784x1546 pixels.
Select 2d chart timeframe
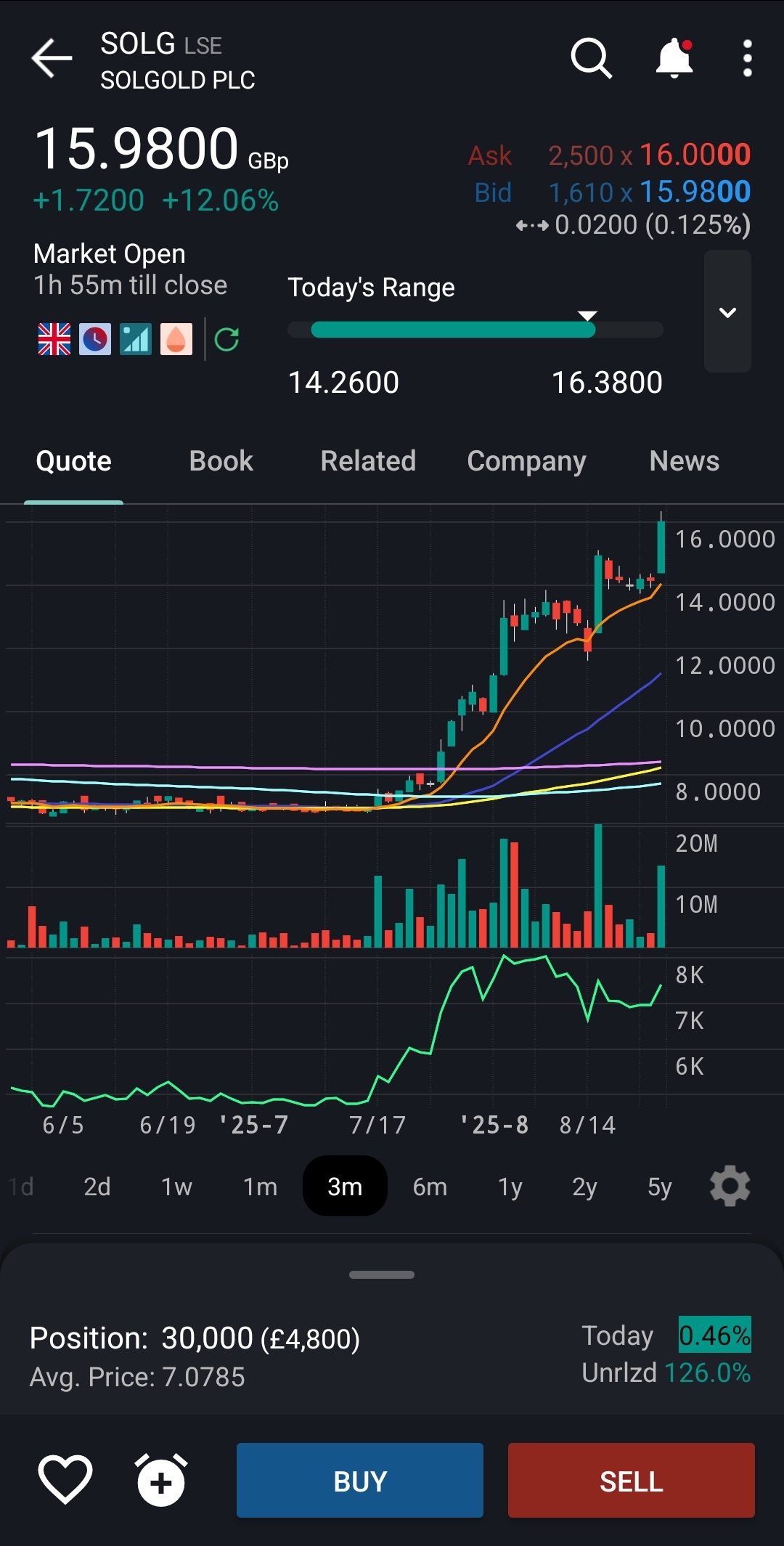pos(97,1187)
